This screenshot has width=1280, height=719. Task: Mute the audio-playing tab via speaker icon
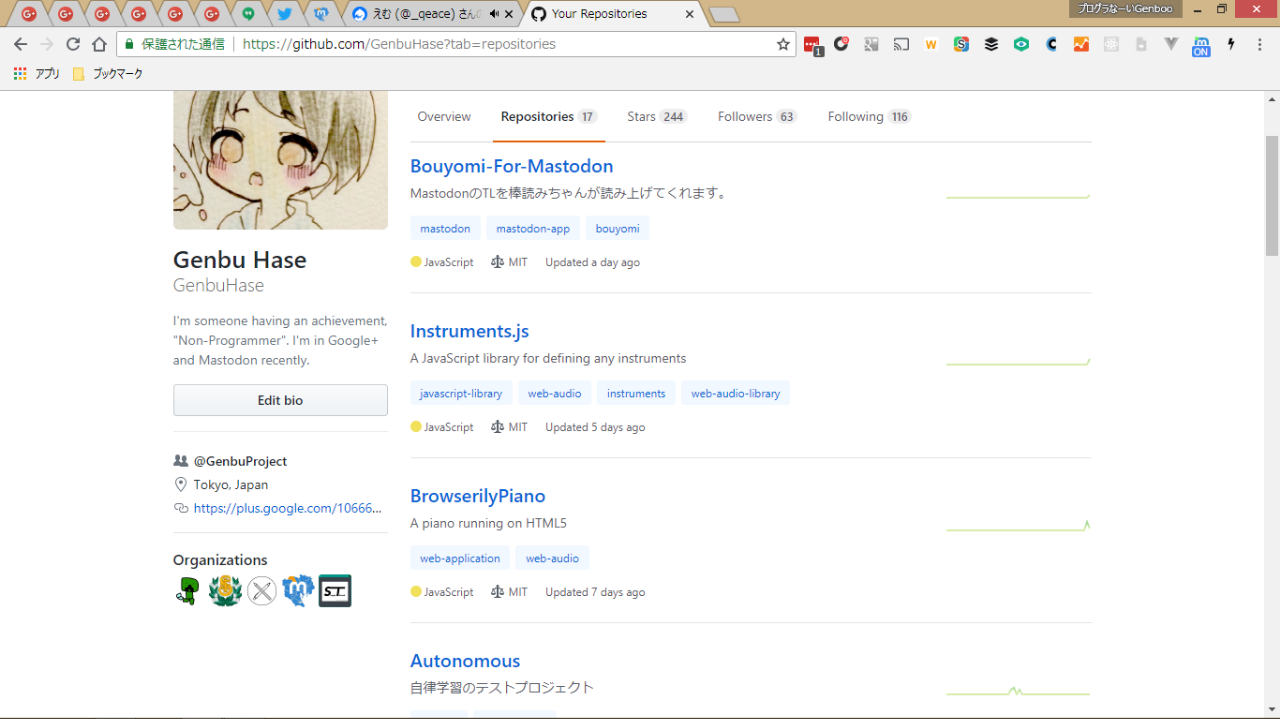(x=494, y=14)
